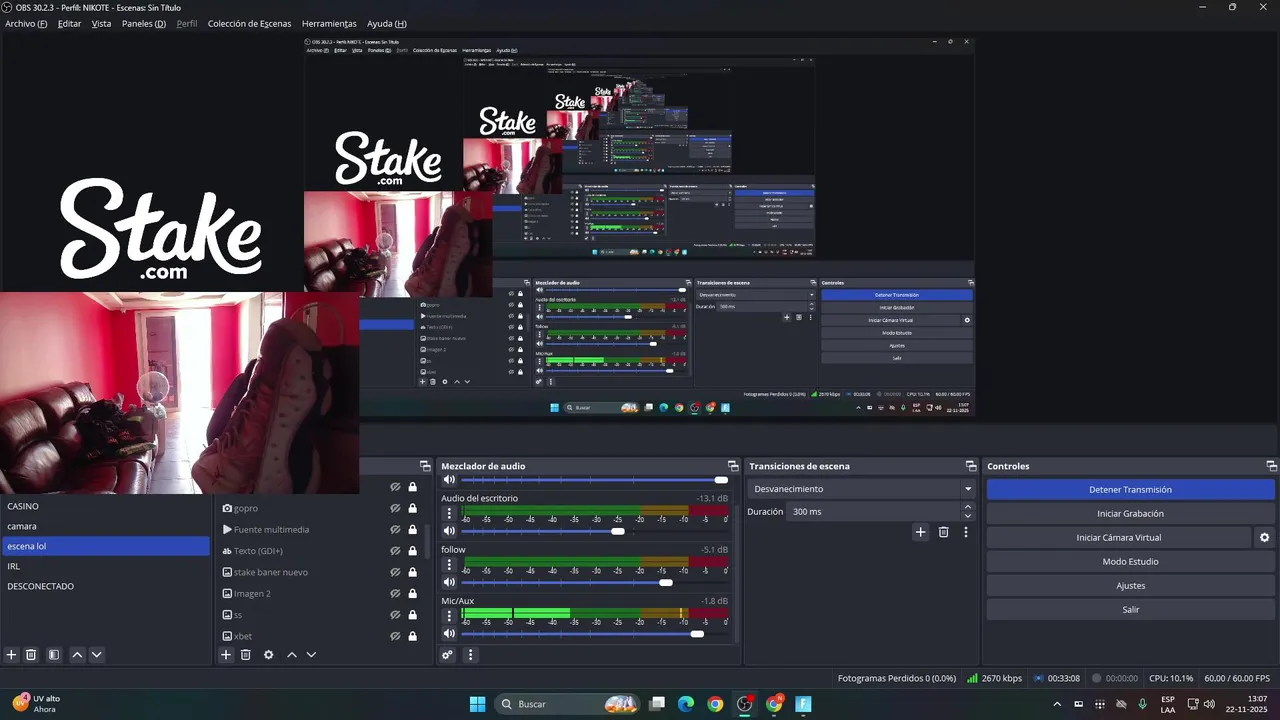Click the Salir button

click(x=1130, y=609)
